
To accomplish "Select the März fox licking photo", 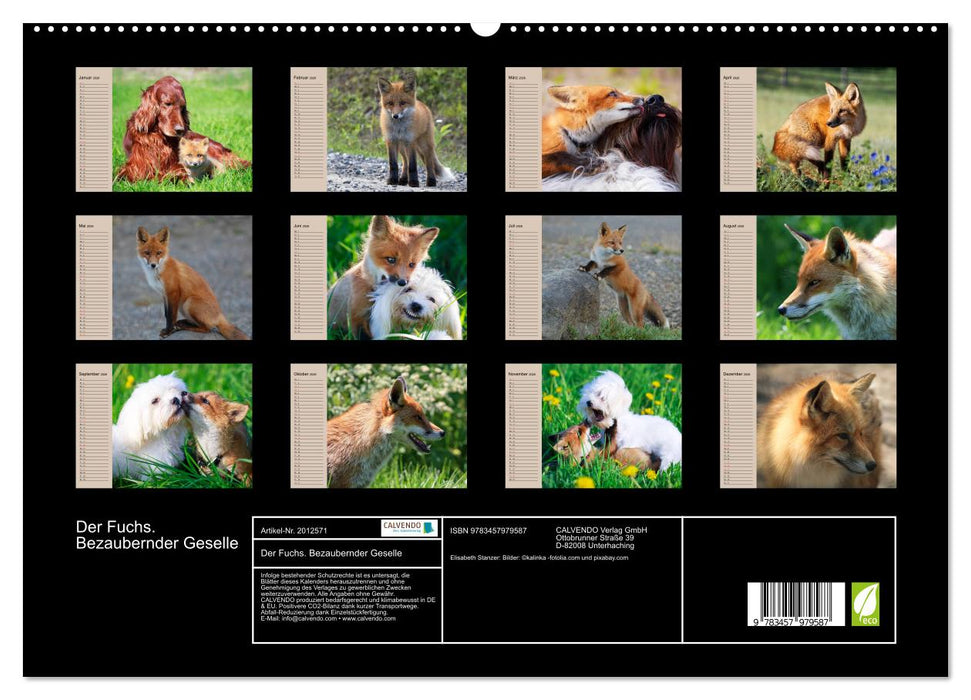I will 615,130.
